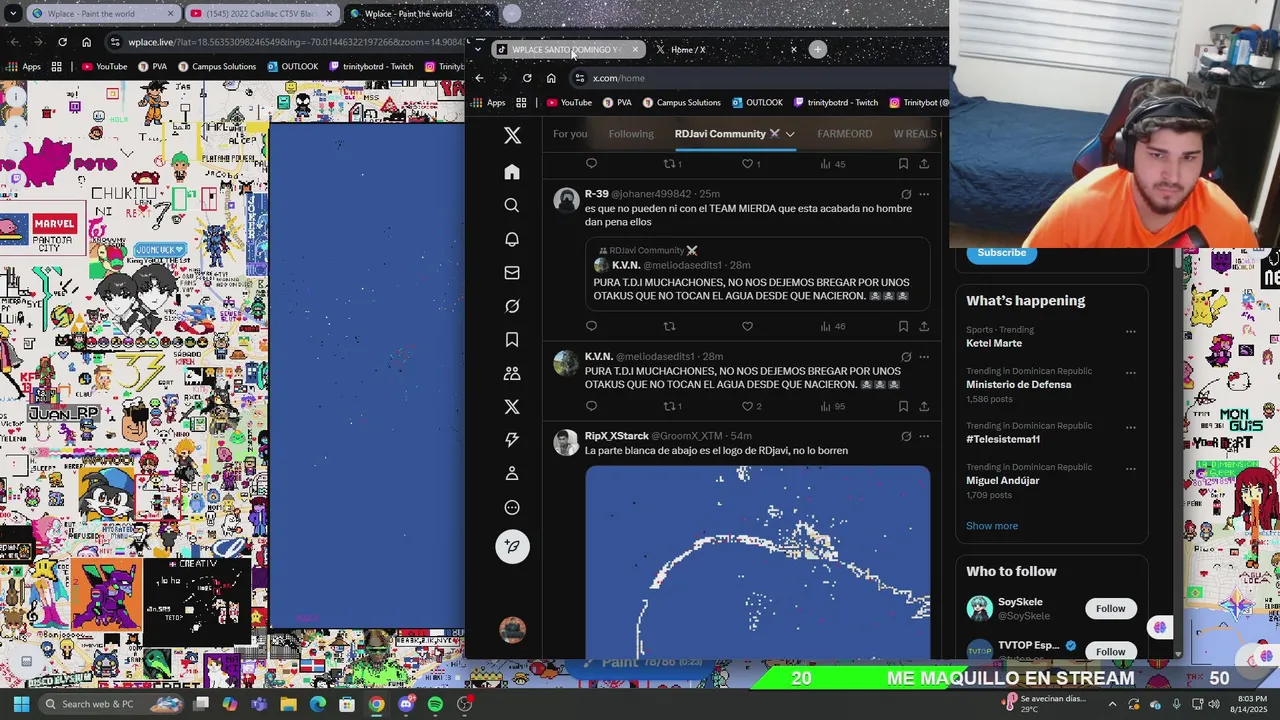
Task: Open Grok in the X sidebar
Action: tap(512, 306)
